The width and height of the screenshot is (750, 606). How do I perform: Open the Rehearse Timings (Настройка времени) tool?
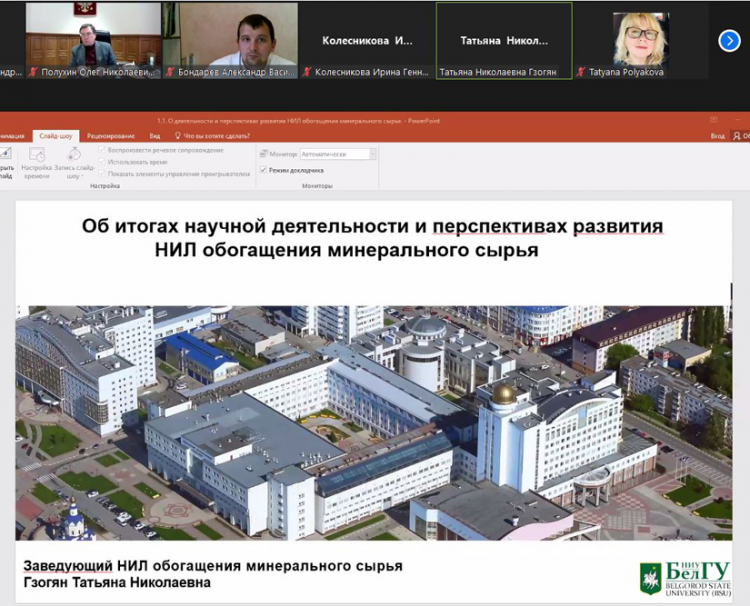tap(36, 163)
